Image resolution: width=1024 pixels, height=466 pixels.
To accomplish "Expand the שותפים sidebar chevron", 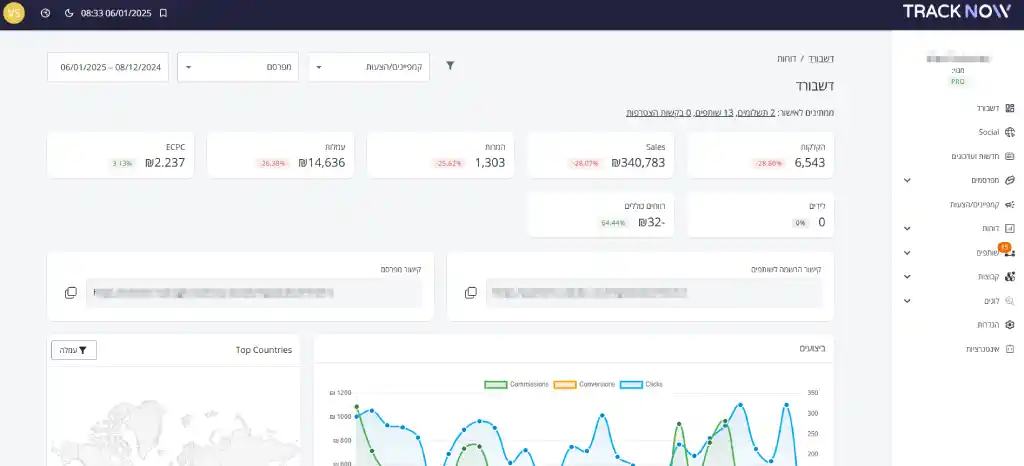I will pyautogui.click(x=907, y=253).
